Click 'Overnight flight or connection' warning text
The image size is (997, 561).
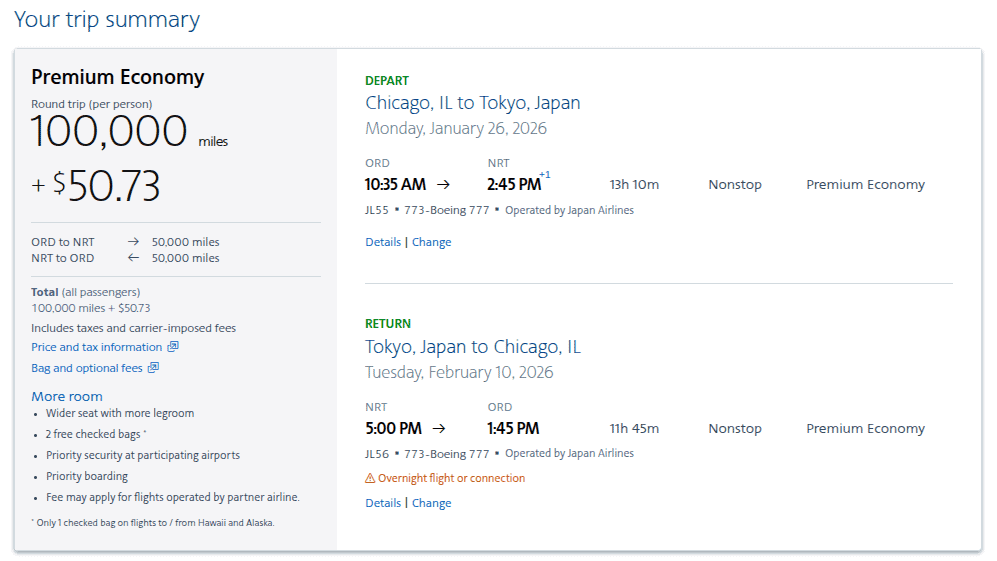click(451, 478)
